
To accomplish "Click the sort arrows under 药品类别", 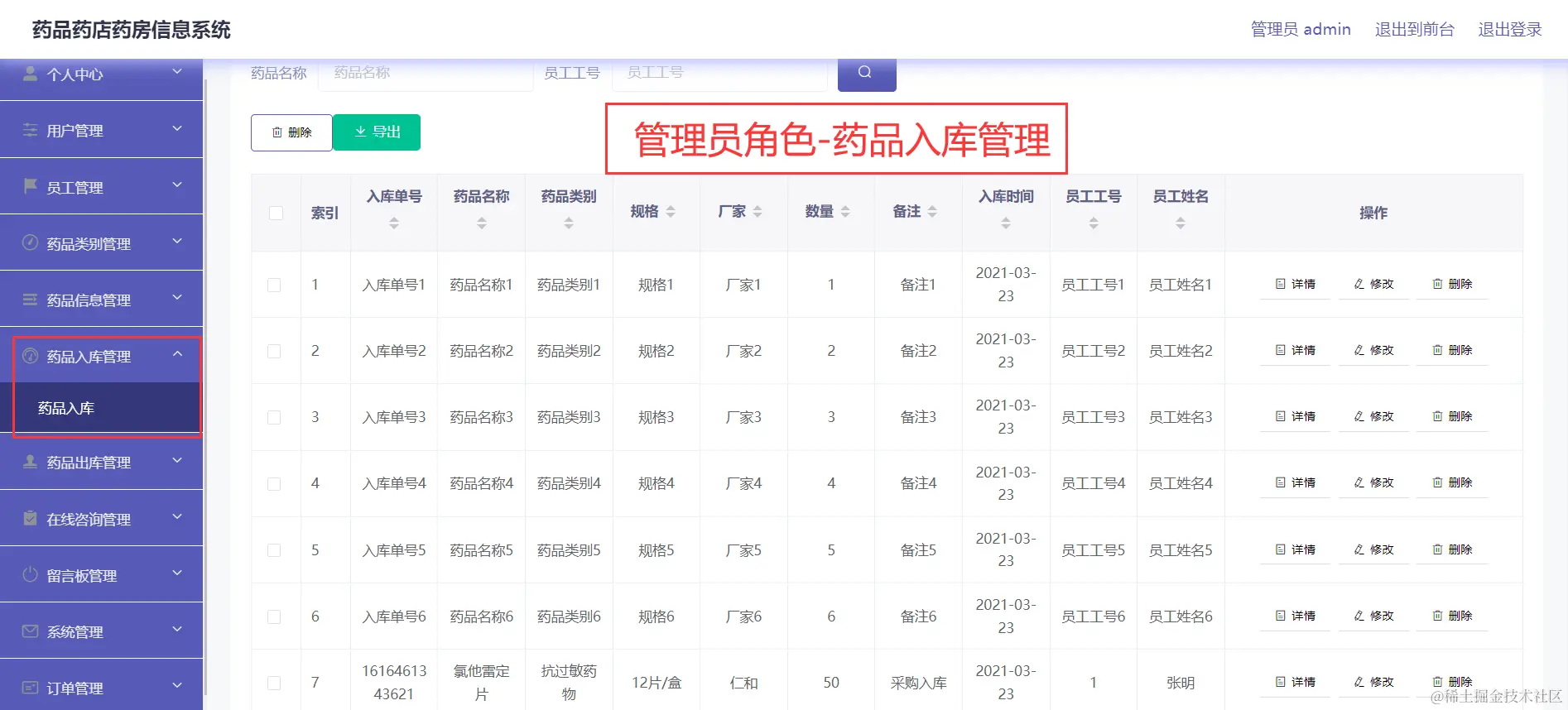I will point(569,223).
